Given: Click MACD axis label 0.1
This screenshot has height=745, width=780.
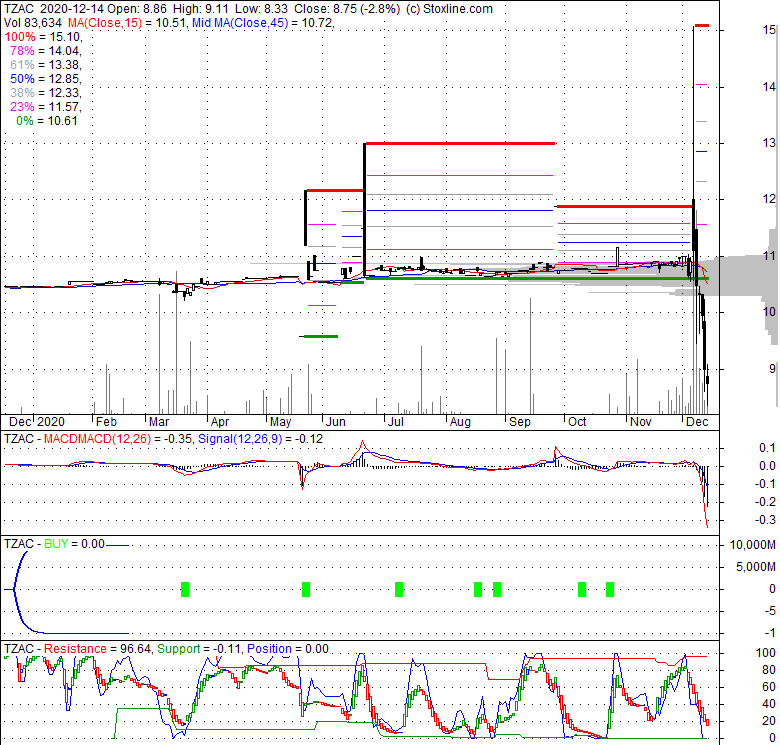Looking at the screenshot, I should (768, 448).
